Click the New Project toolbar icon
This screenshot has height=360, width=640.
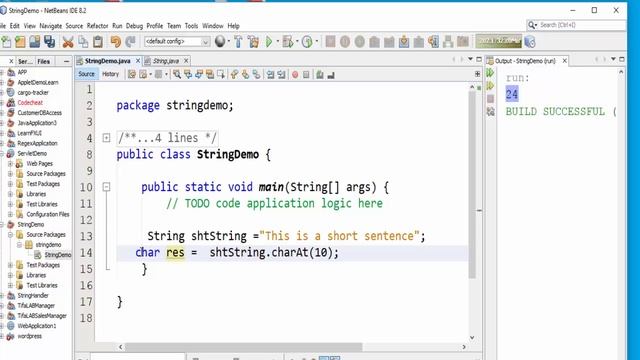20,42
